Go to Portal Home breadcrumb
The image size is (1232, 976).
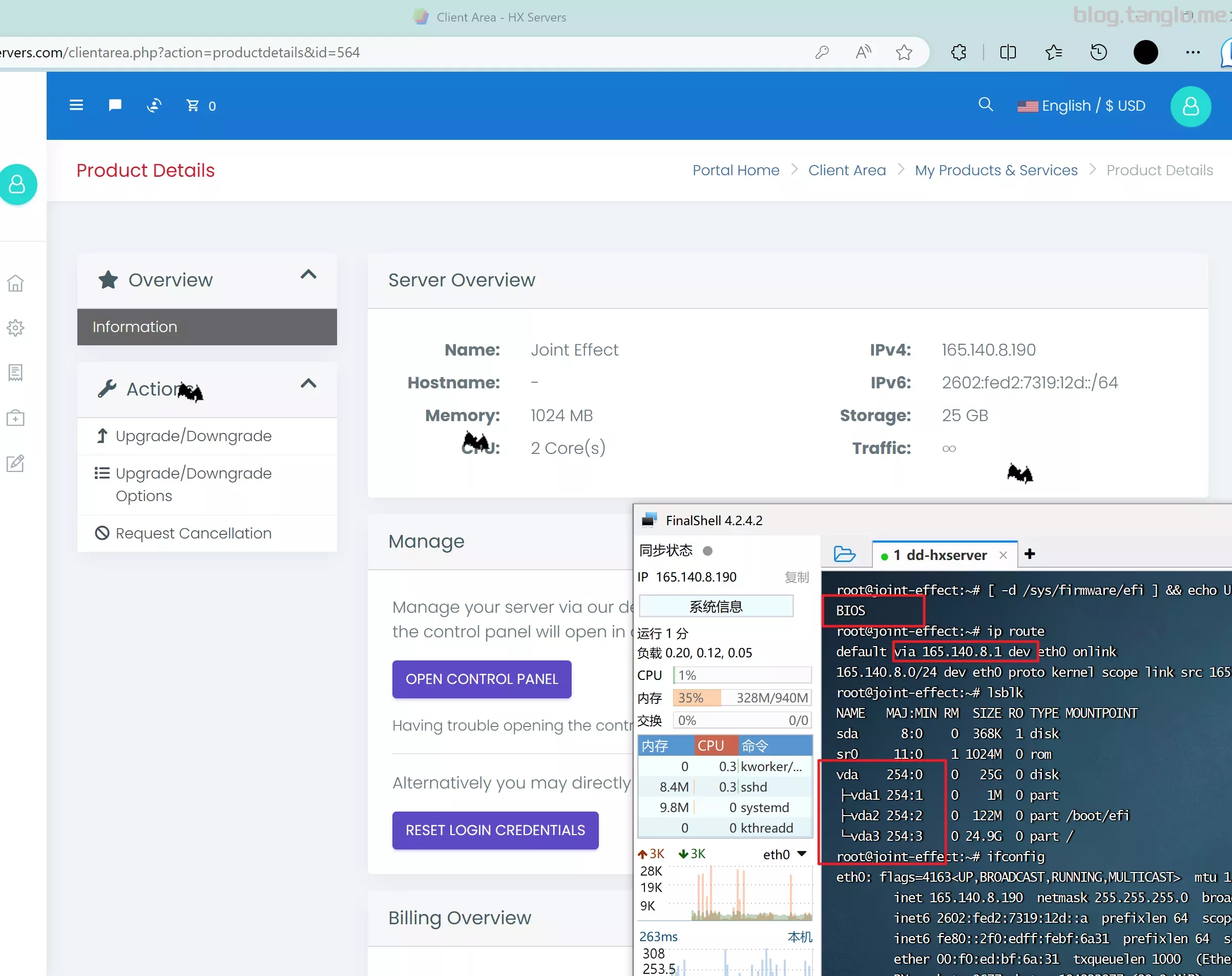coord(736,170)
